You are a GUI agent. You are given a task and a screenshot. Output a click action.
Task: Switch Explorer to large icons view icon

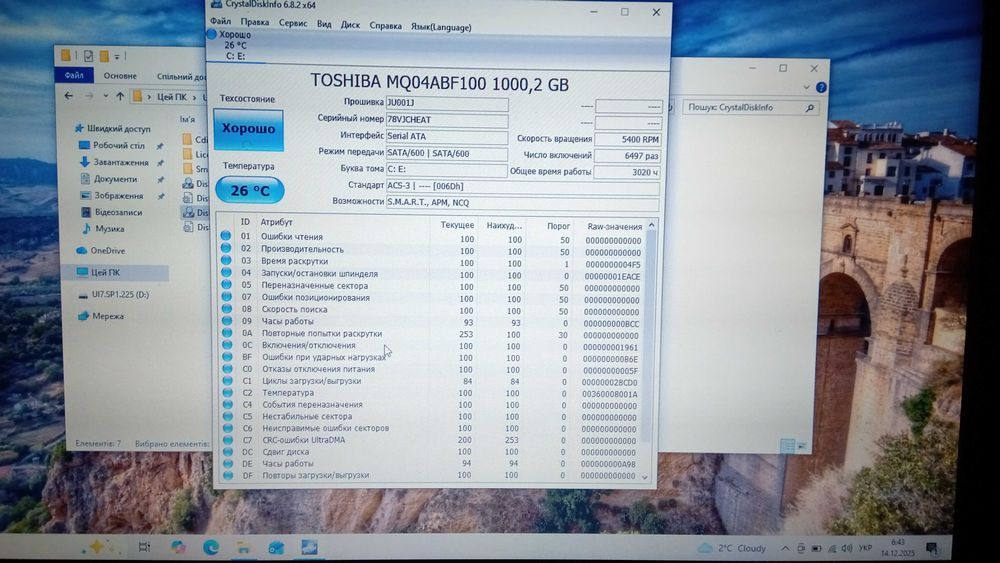[802, 446]
